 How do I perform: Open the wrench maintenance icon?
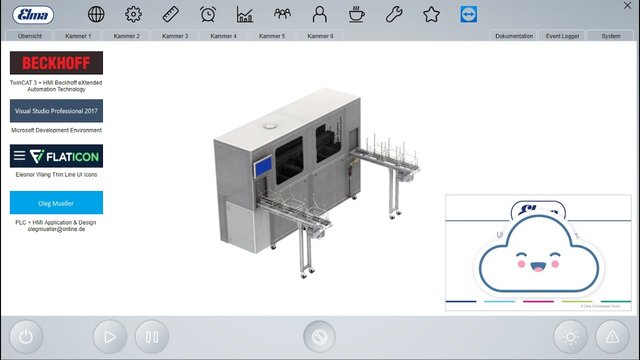(x=394, y=15)
